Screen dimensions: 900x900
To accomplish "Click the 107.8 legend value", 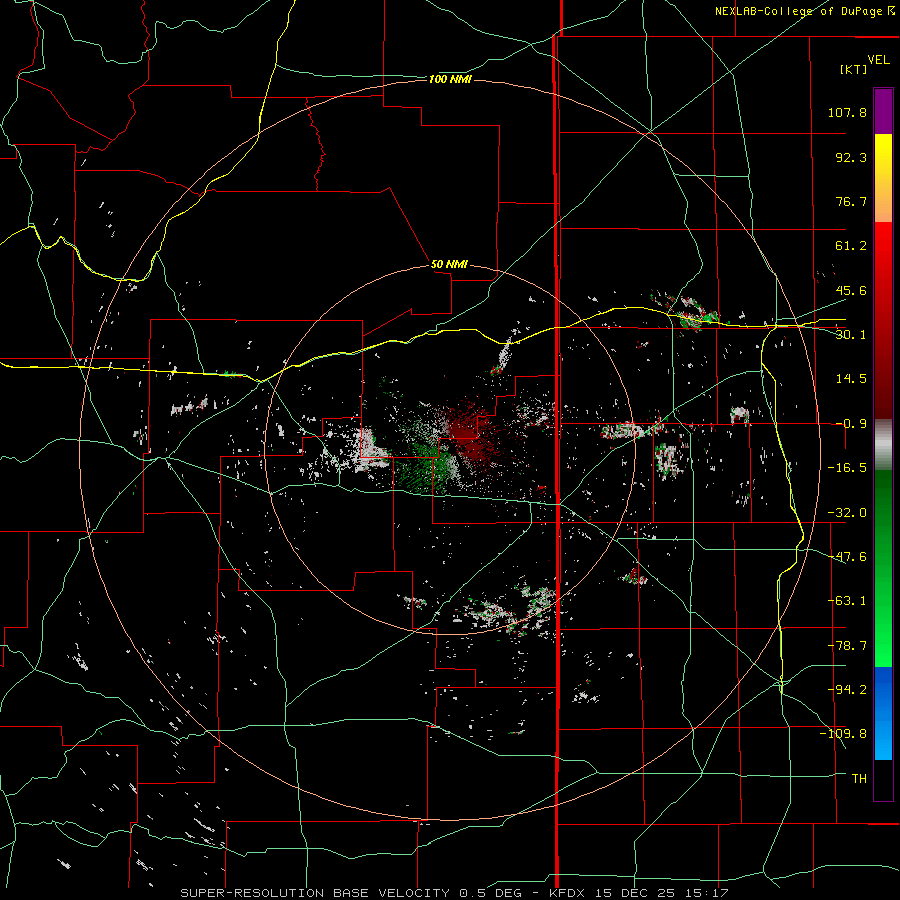I will point(847,112).
